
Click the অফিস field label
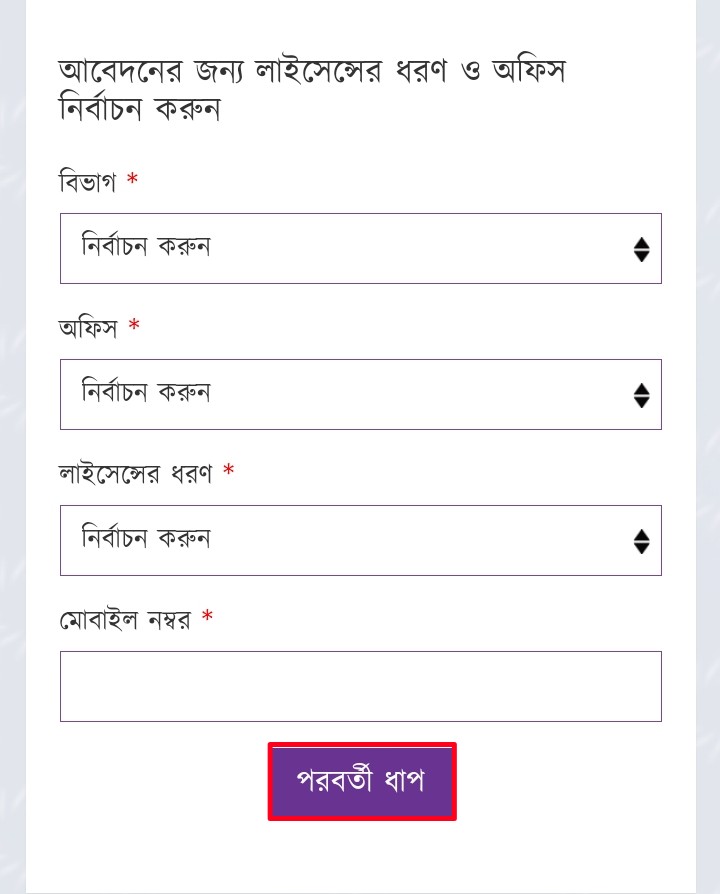pos(88,328)
